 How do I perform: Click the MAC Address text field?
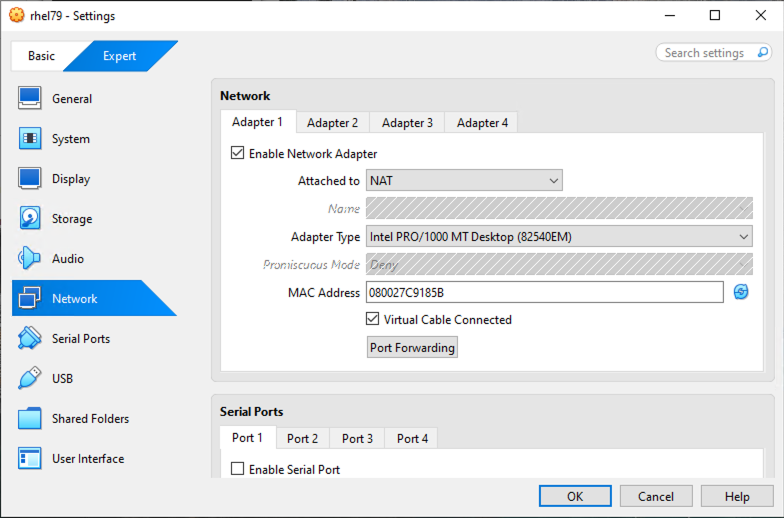(x=544, y=292)
